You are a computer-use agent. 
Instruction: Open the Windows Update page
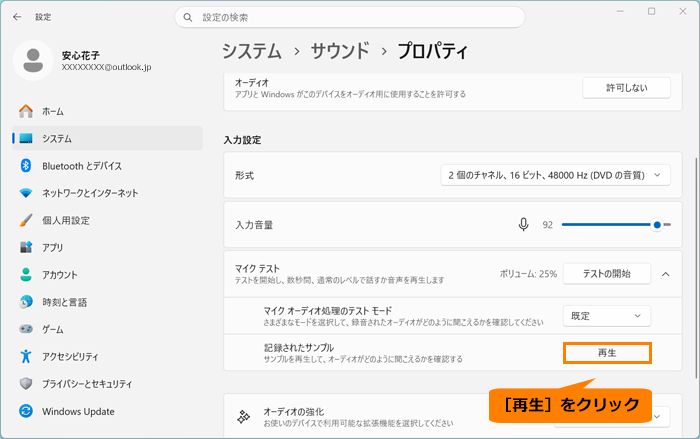[x=107, y=411]
